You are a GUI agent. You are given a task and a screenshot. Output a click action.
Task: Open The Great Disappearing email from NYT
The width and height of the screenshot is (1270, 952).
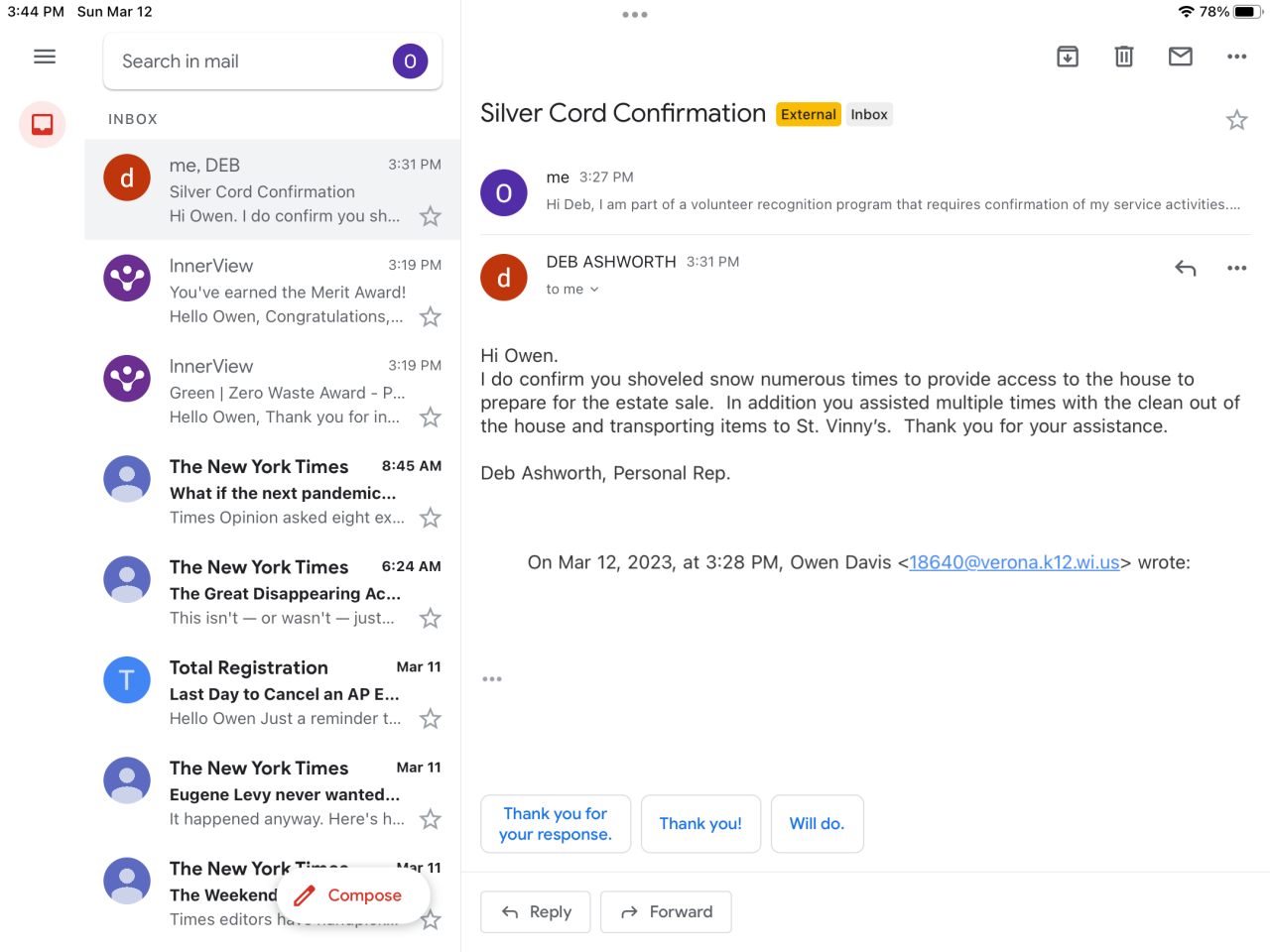(286, 593)
